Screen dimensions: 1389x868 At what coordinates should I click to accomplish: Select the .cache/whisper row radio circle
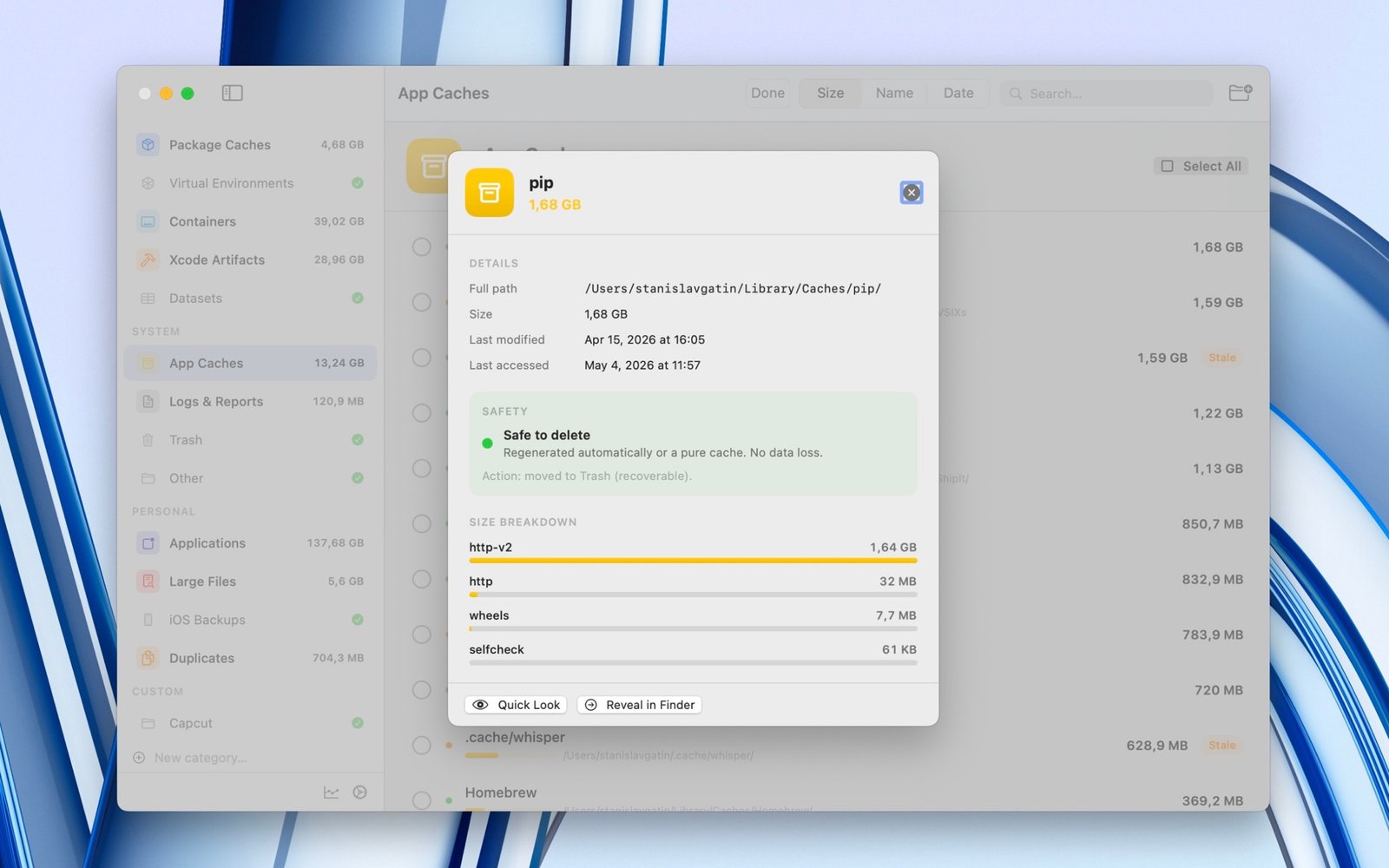[422, 745]
